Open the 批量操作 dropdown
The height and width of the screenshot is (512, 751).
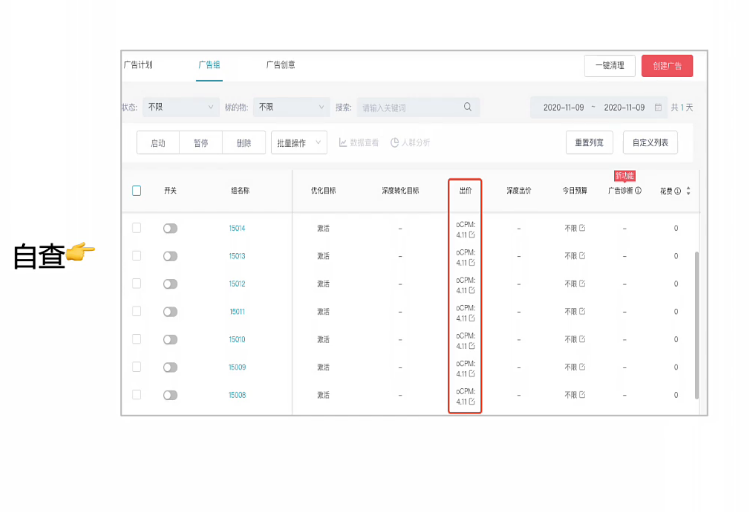coord(299,143)
